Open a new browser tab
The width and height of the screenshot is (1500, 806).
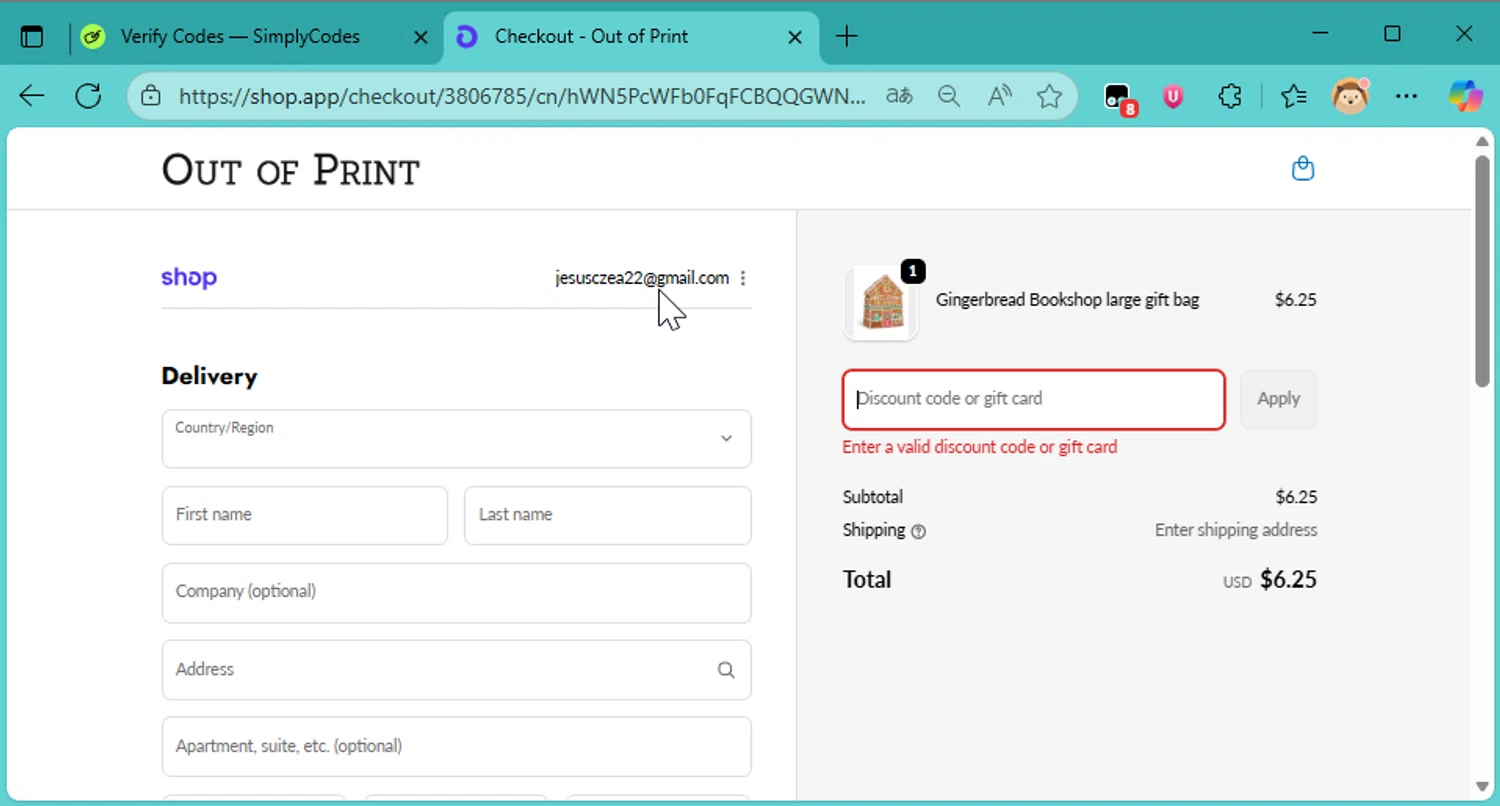click(x=847, y=37)
